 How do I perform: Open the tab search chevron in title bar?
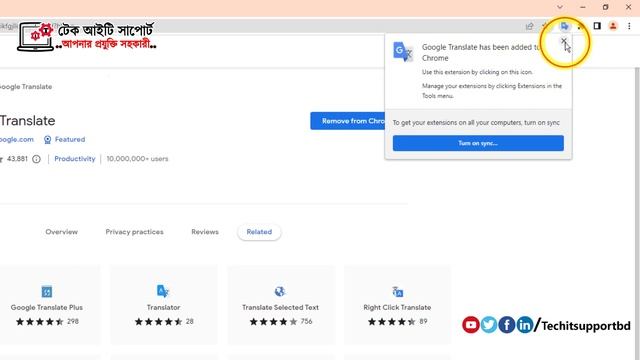(560, 7)
